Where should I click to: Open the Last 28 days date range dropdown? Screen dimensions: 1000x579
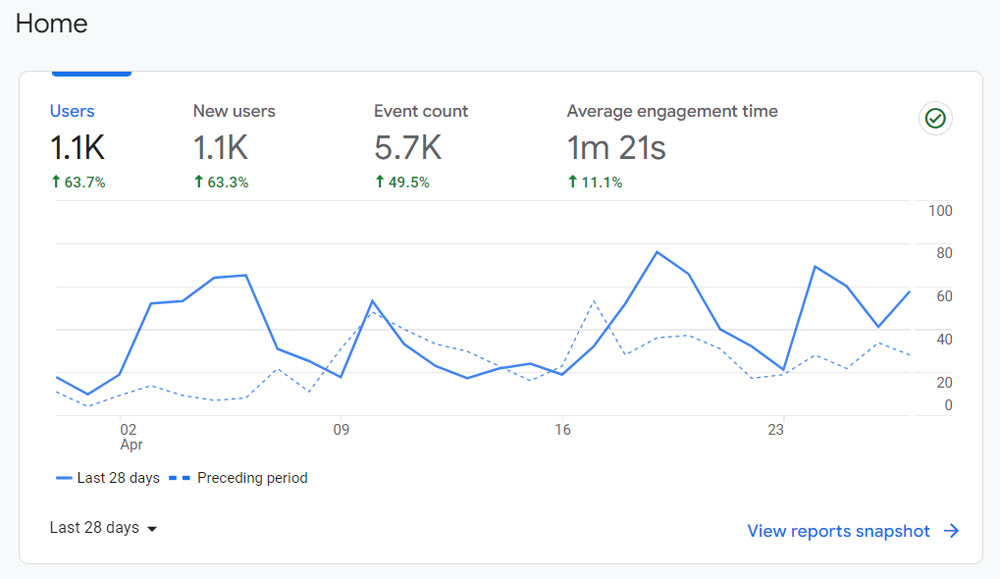pos(103,528)
